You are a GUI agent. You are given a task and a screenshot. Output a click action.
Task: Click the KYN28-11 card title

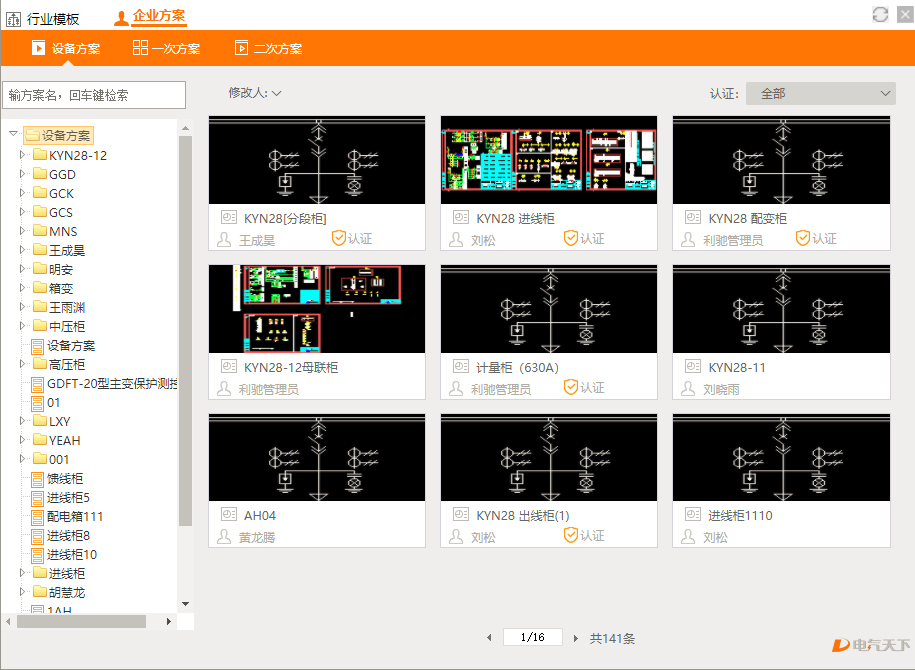point(737,367)
